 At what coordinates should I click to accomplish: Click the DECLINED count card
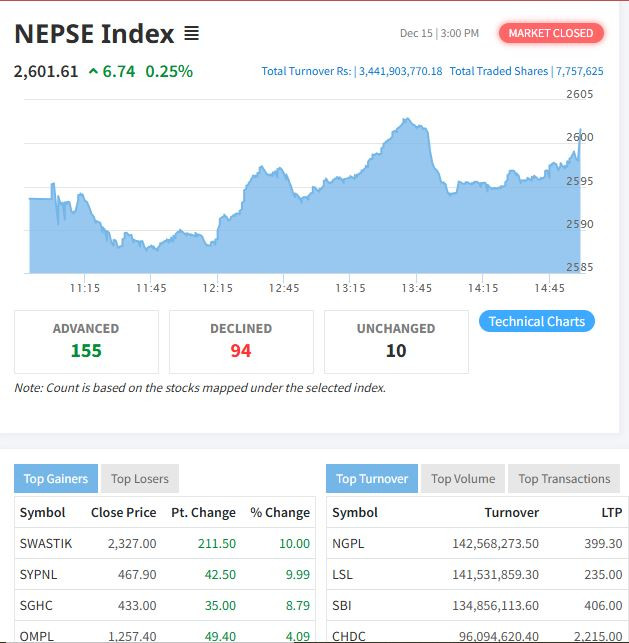click(241, 341)
